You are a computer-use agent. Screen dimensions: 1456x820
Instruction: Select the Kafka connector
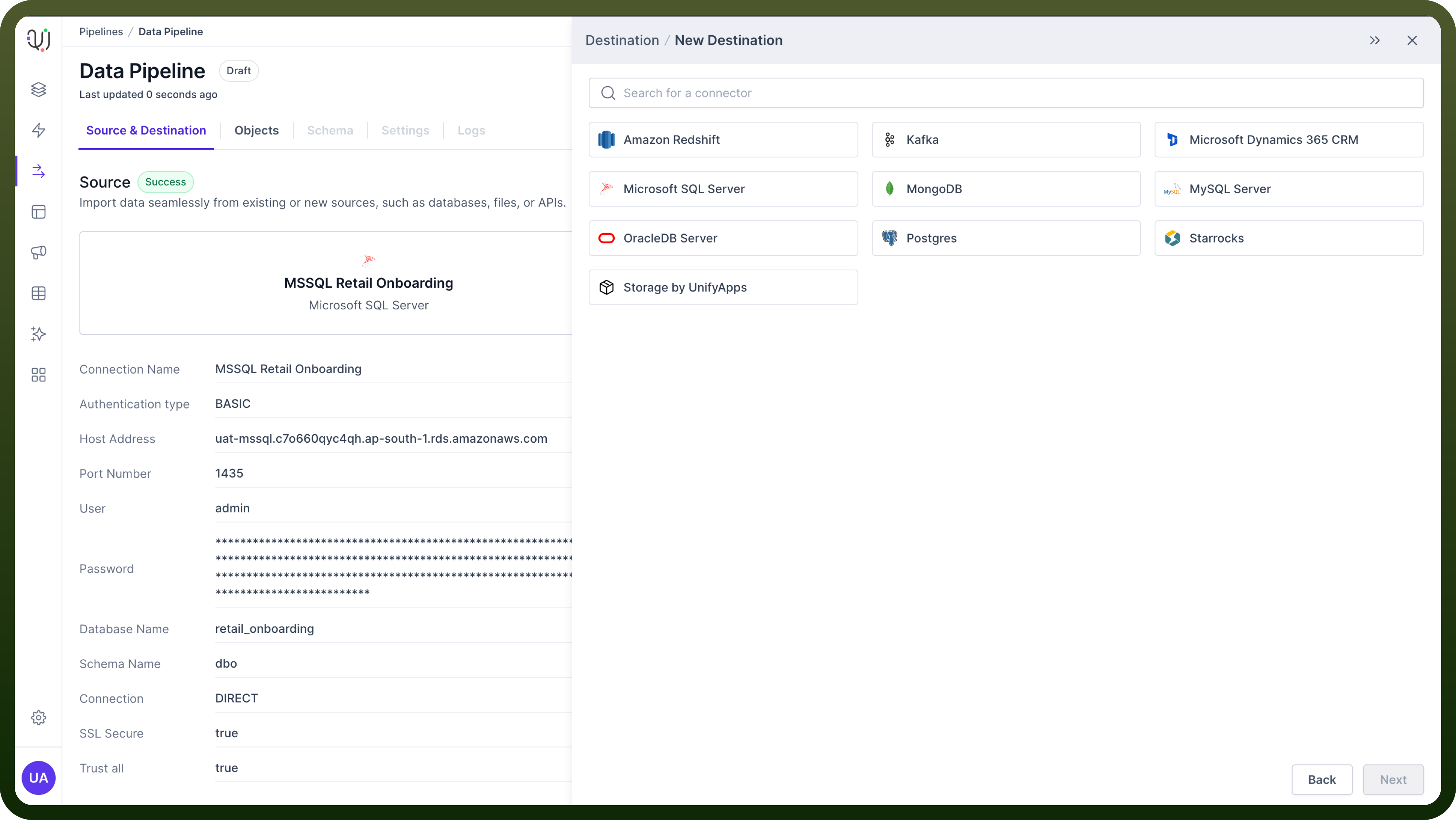coord(1006,140)
